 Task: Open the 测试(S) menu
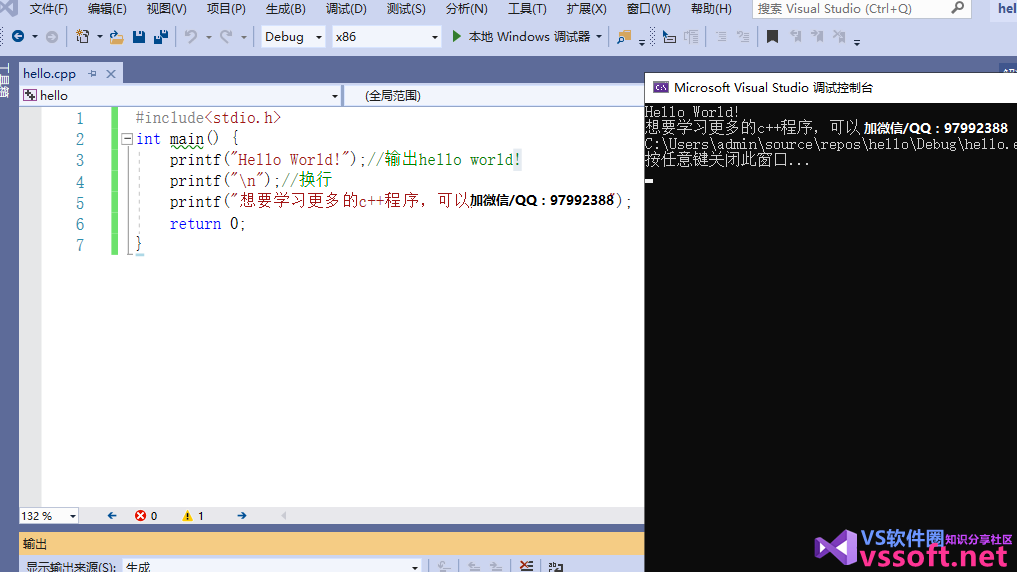pos(406,8)
